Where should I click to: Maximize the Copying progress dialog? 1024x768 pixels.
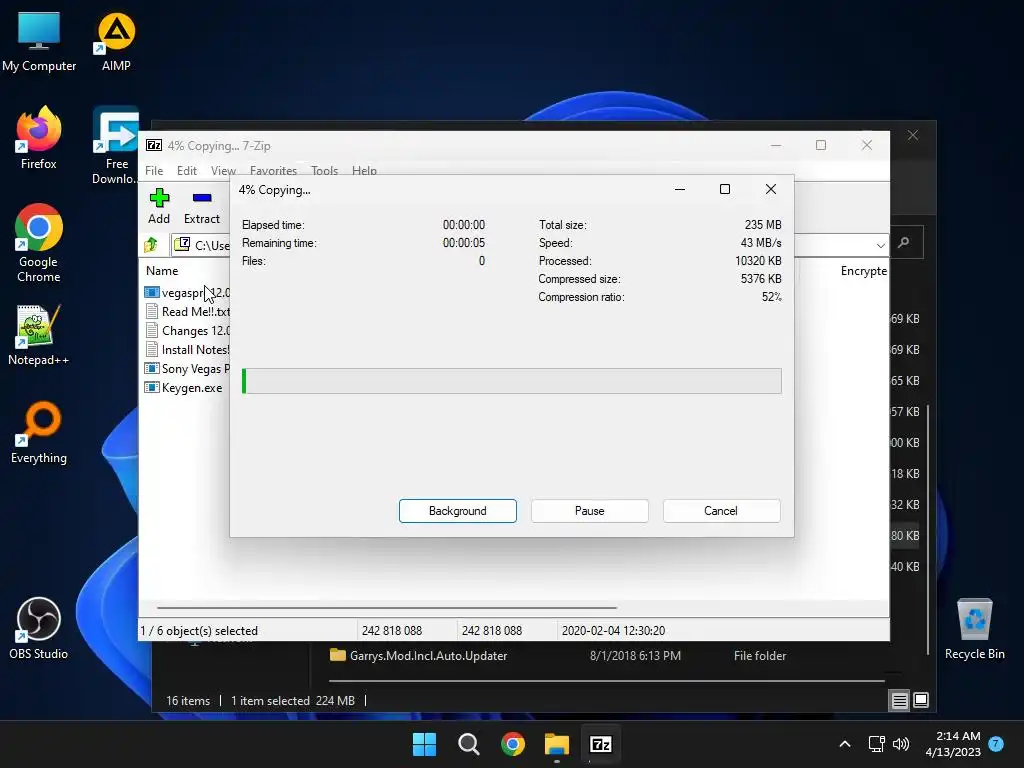[725, 189]
